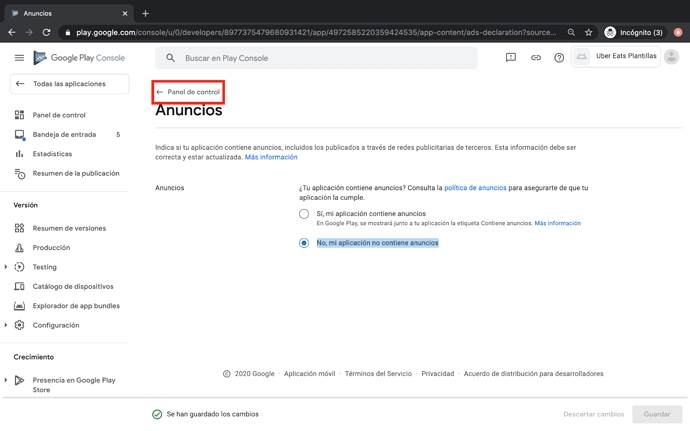Select 'No, mi aplicación no contiene anuncios'
The image size is (690, 431).
[304, 243]
